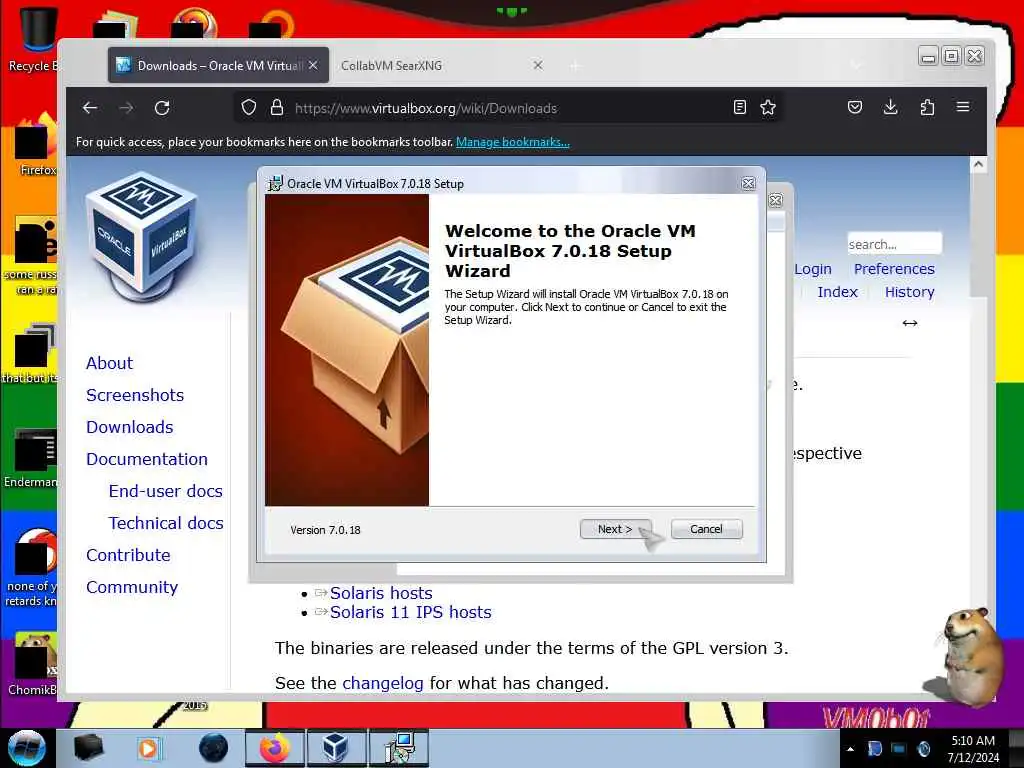Toggle reader view icon in address bar

pyautogui.click(x=740, y=107)
